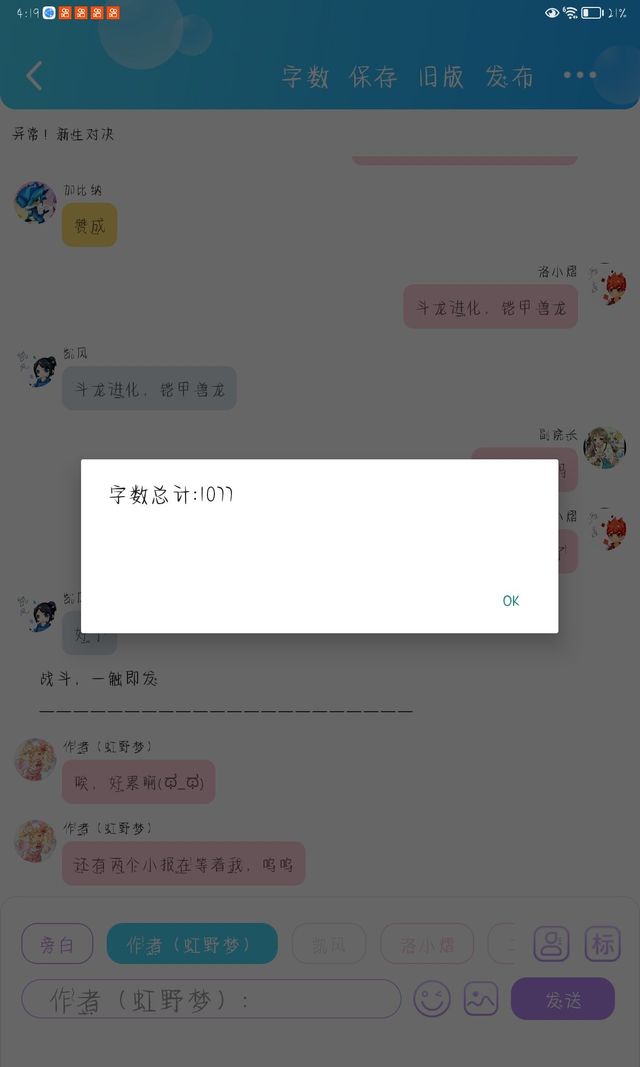This screenshot has height=1067, width=640.
Task: Open 字数 word count in header
Action: tap(305, 77)
